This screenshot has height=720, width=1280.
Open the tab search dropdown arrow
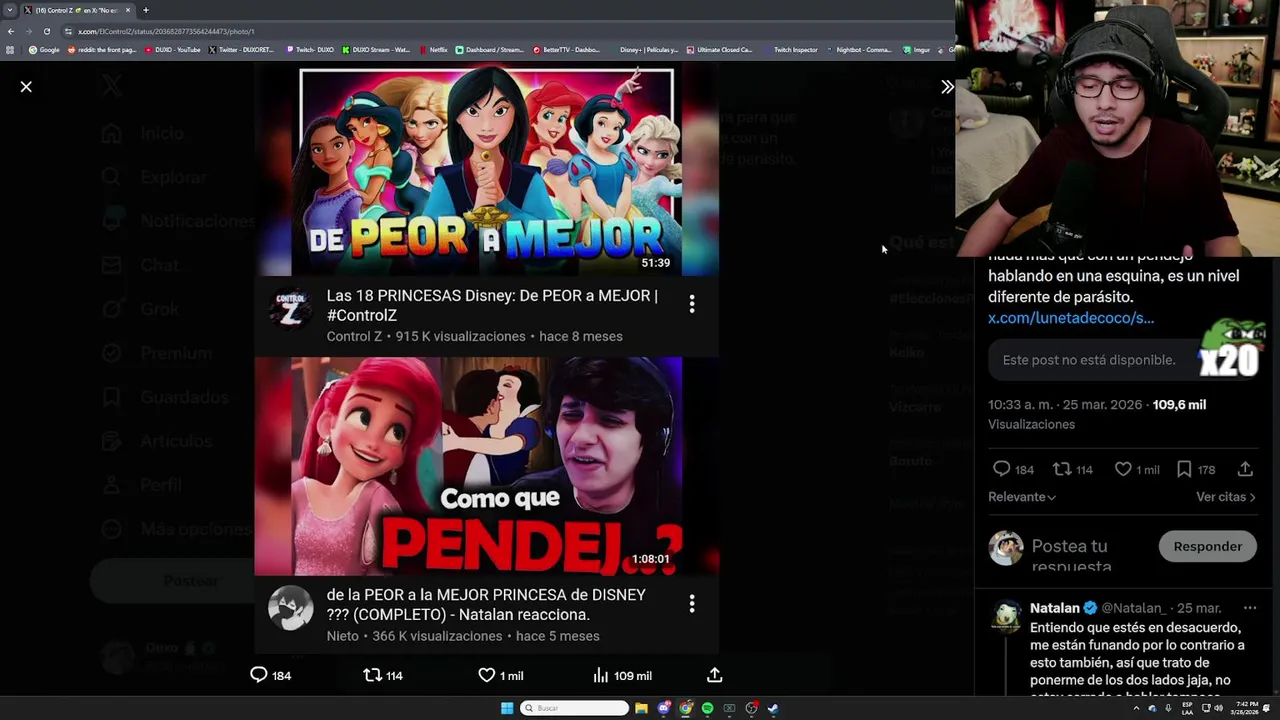(10, 10)
